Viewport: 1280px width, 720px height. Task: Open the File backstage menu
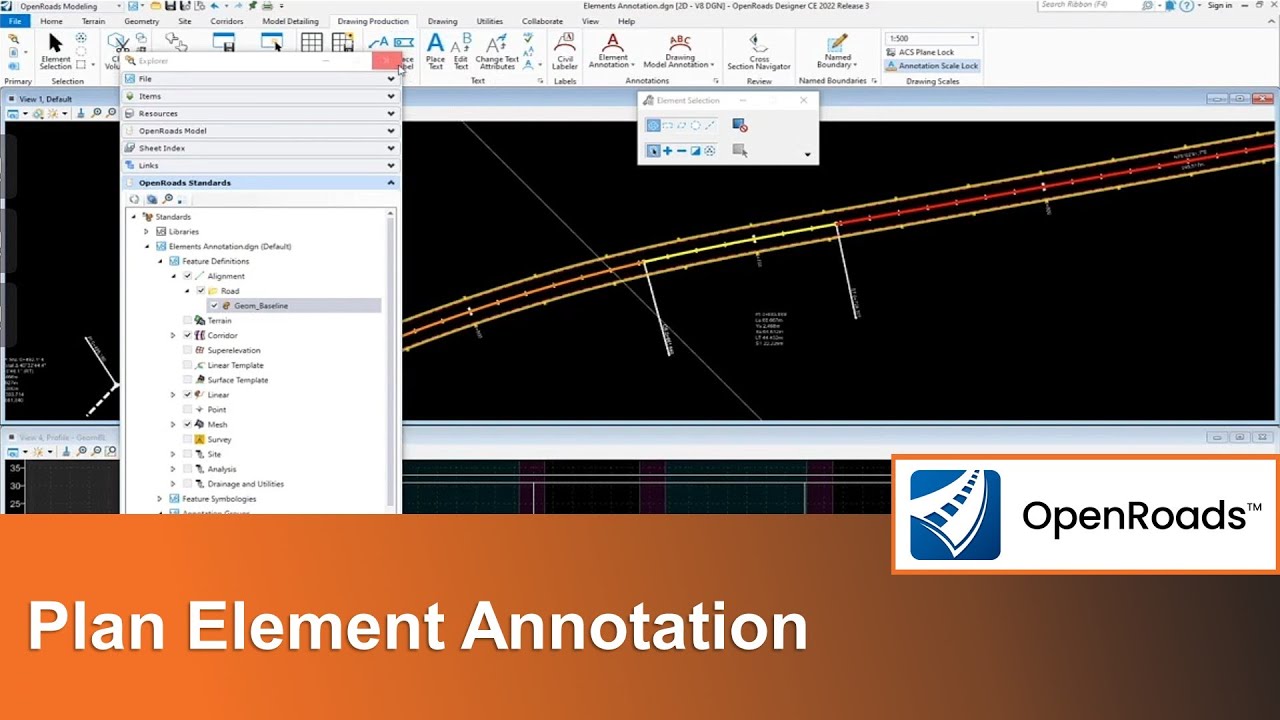point(15,21)
